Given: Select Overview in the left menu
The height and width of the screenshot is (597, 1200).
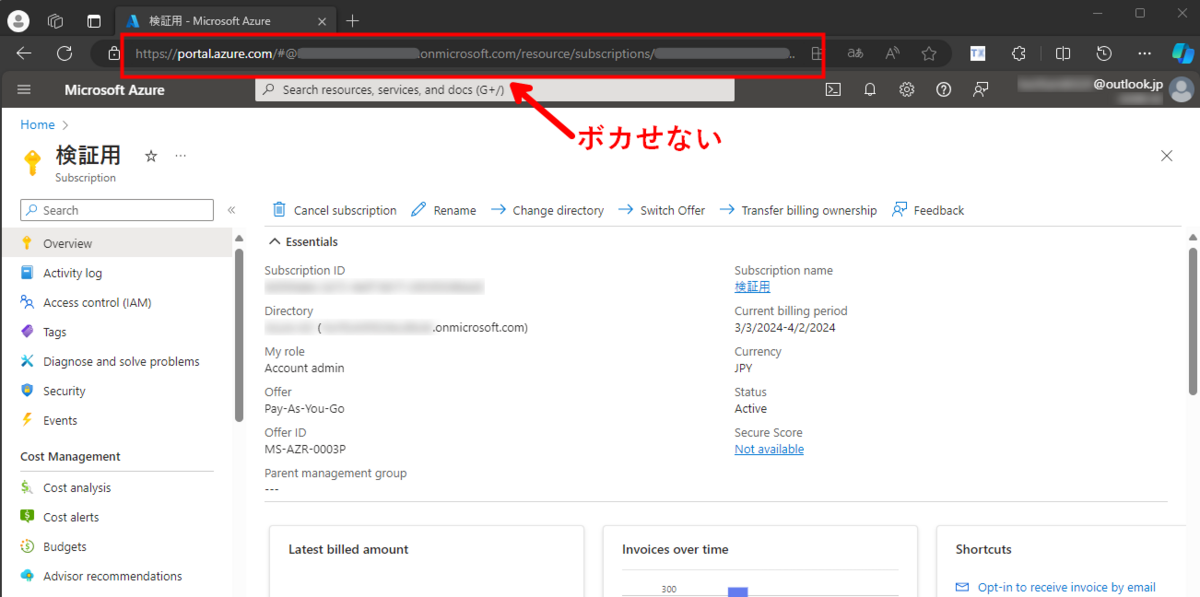Looking at the screenshot, I should (x=116, y=243).
